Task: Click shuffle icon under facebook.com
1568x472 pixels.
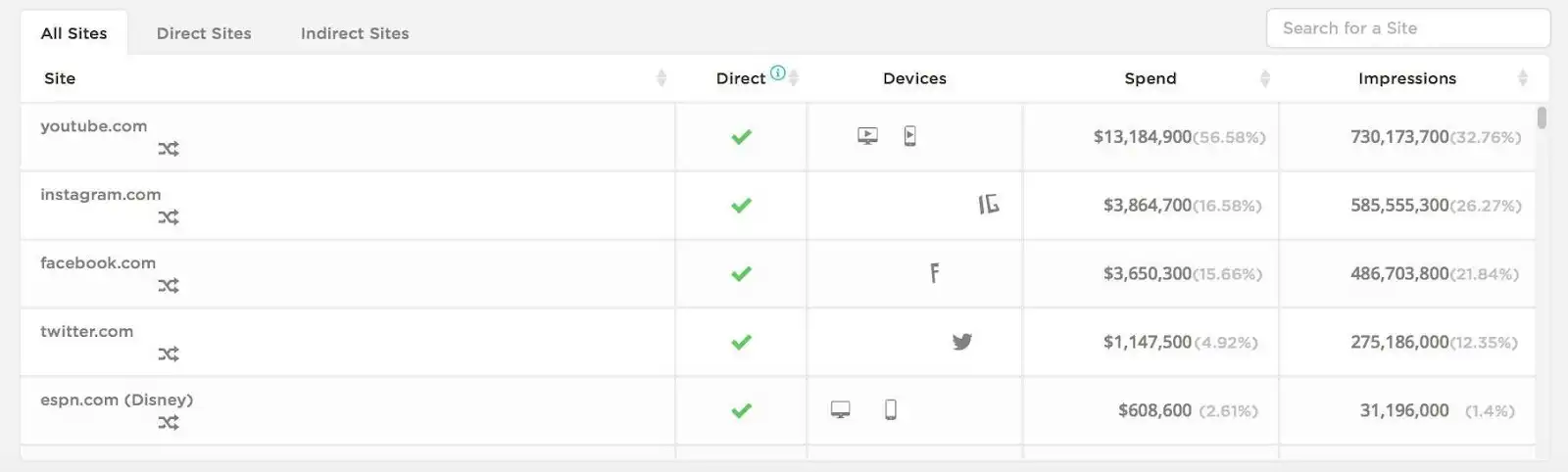Action: tap(169, 286)
